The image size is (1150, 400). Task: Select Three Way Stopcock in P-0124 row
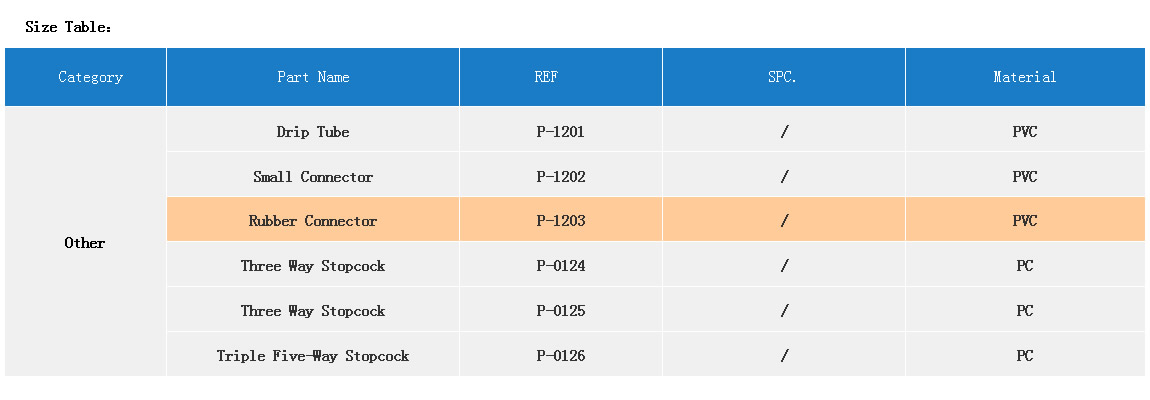point(313,266)
